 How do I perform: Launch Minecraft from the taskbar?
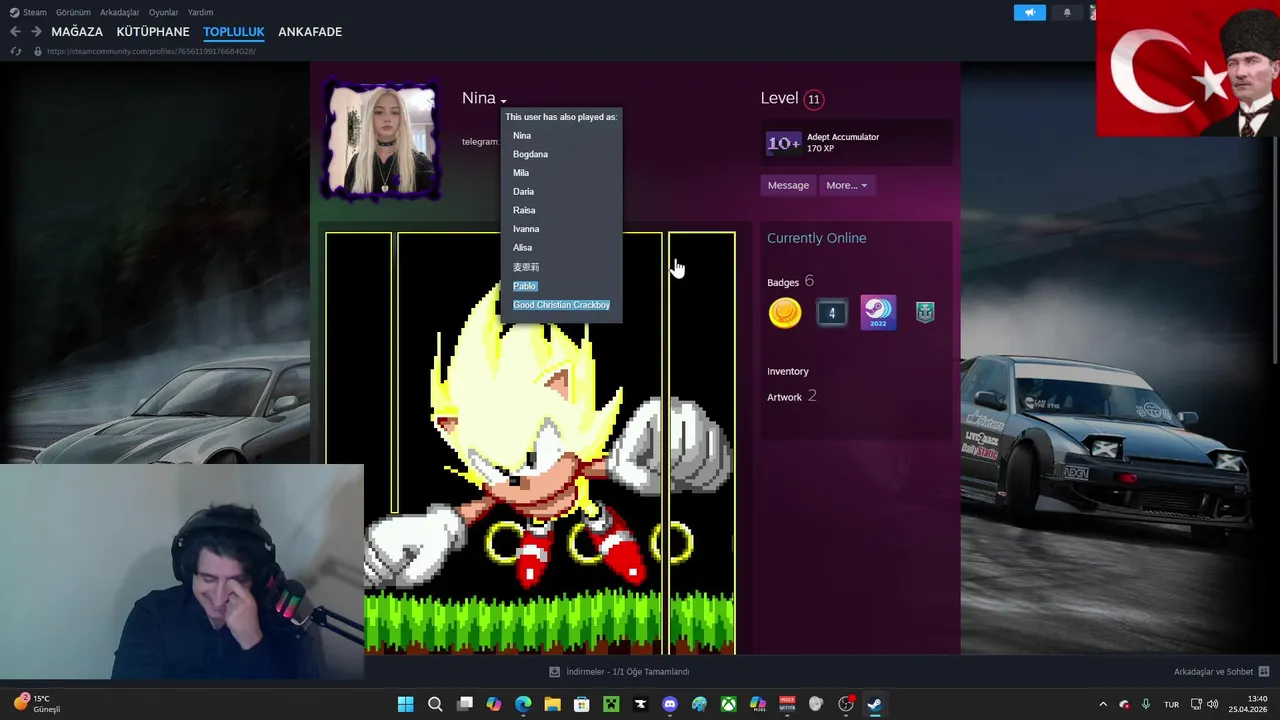click(x=611, y=704)
